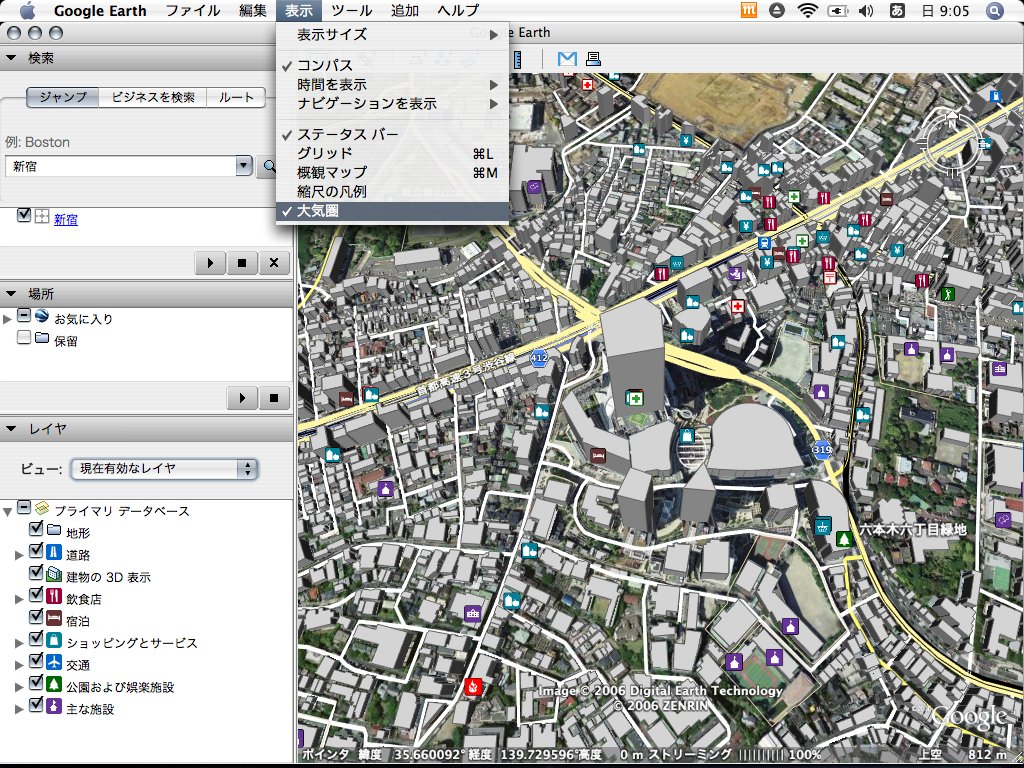Click the print toolbar icon
The image size is (1024, 768).
point(593,59)
